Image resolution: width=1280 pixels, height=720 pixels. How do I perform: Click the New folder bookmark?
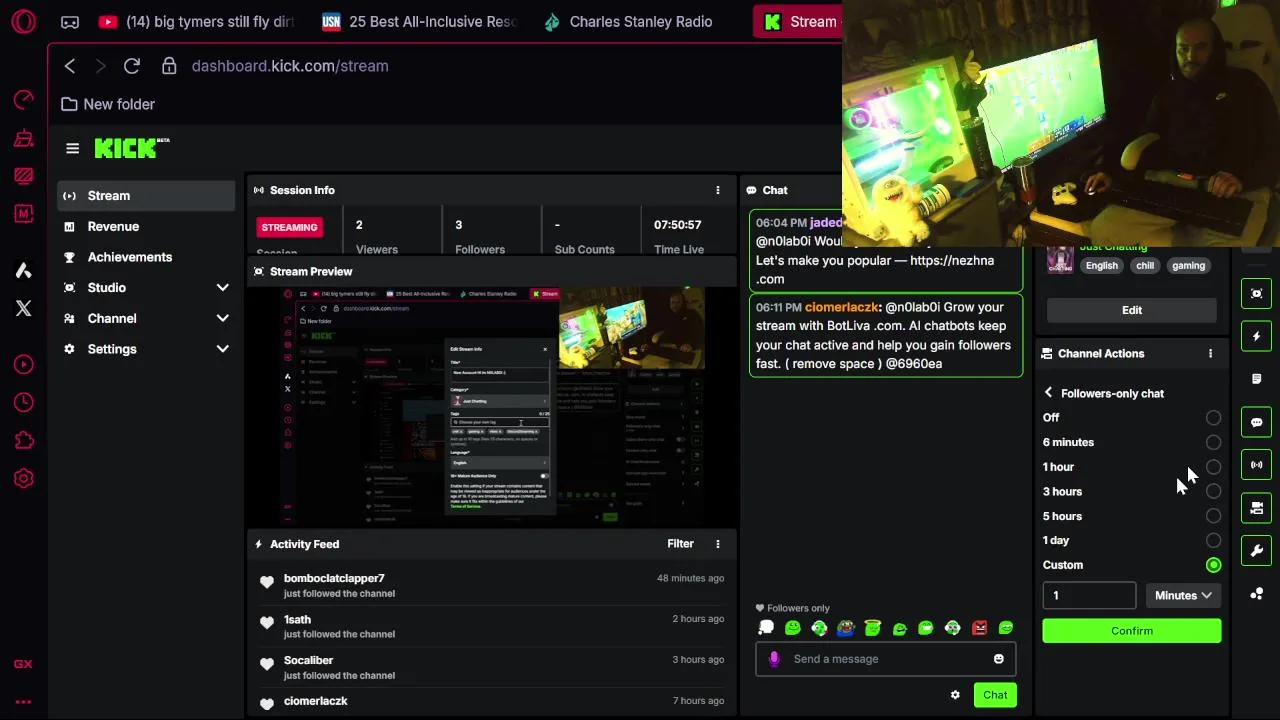[x=107, y=104]
